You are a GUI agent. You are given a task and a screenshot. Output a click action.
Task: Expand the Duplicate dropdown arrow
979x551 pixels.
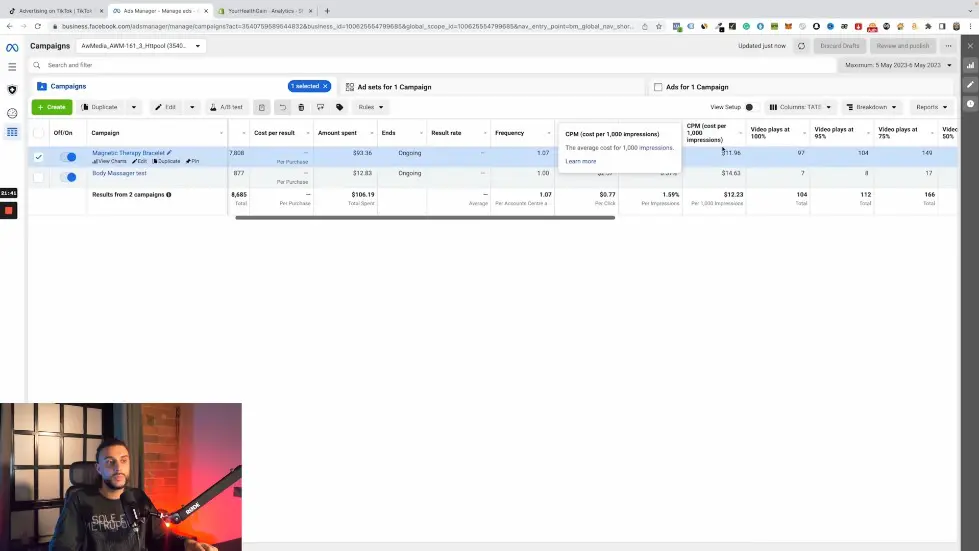134,107
